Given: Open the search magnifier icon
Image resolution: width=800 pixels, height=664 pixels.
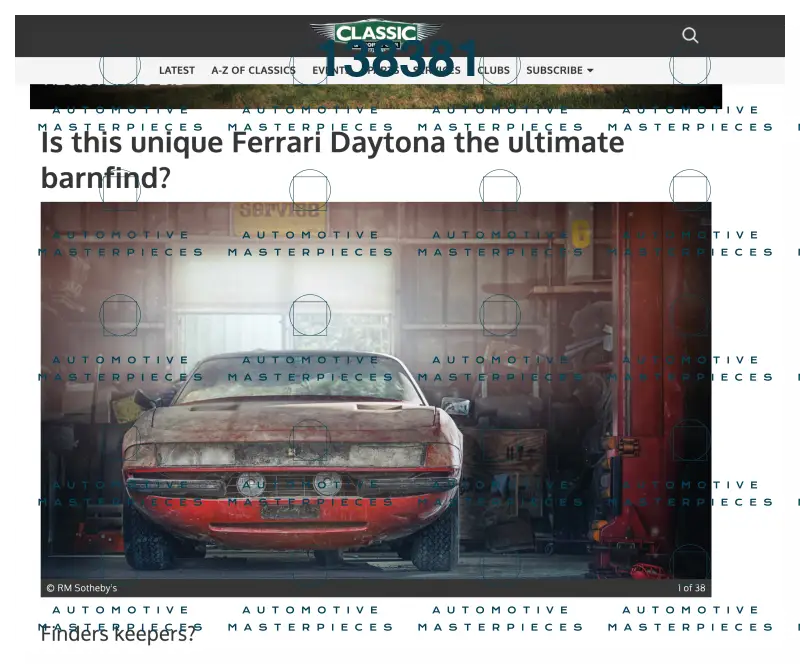Looking at the screenshot, I should point(690,35).
